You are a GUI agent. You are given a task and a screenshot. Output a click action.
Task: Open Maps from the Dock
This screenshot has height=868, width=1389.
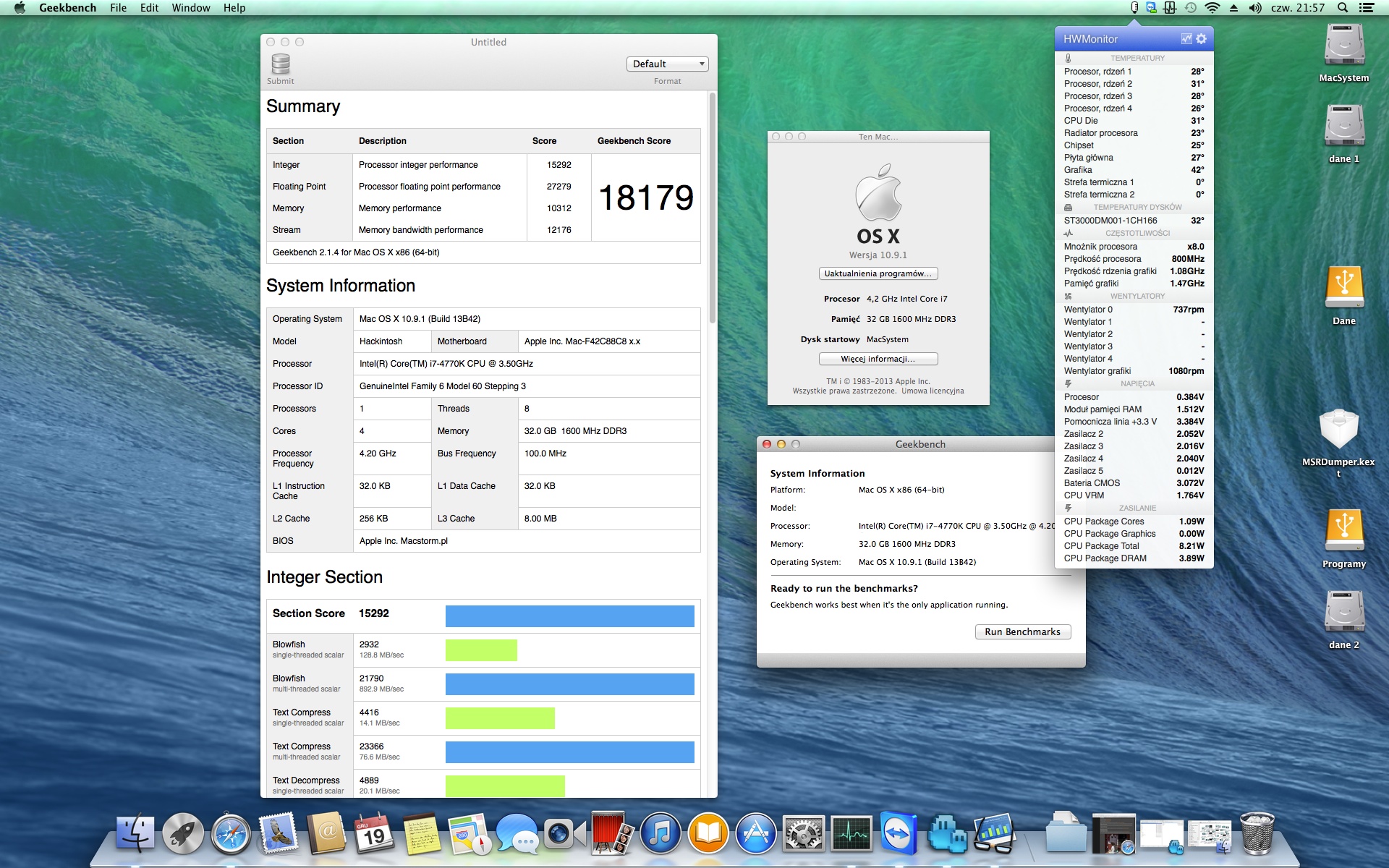(470, 834)
